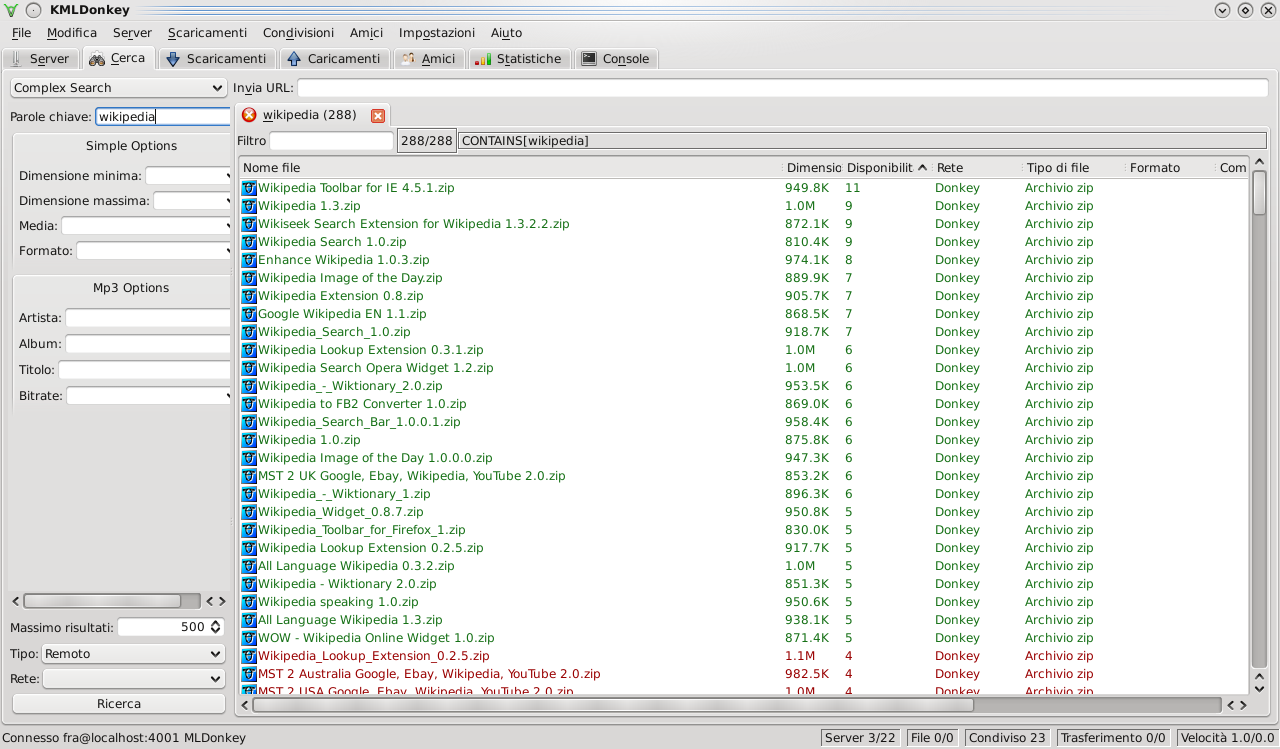Open the Dimensione massima dropdown

pyautogui.click(x=193, y=201)
